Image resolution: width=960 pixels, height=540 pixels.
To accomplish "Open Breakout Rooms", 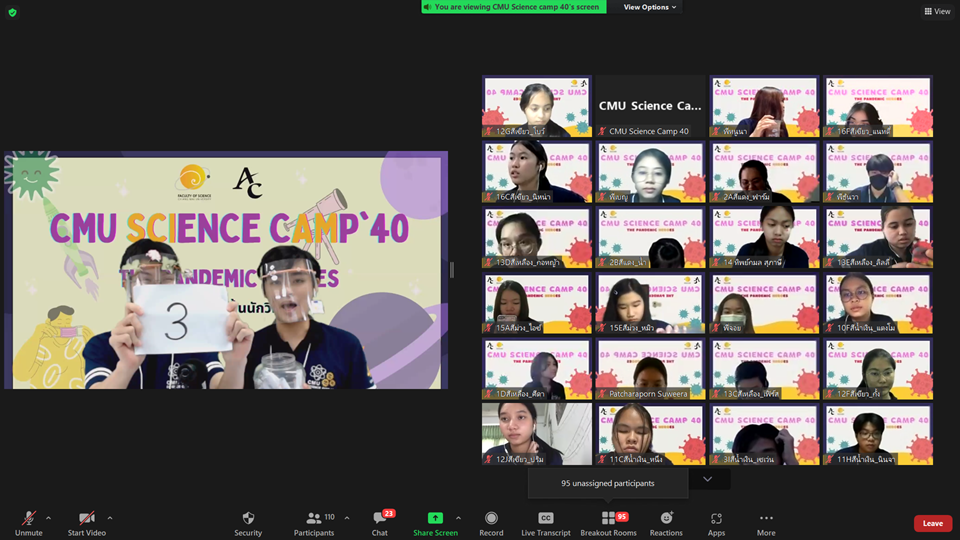I will point(608,522).
